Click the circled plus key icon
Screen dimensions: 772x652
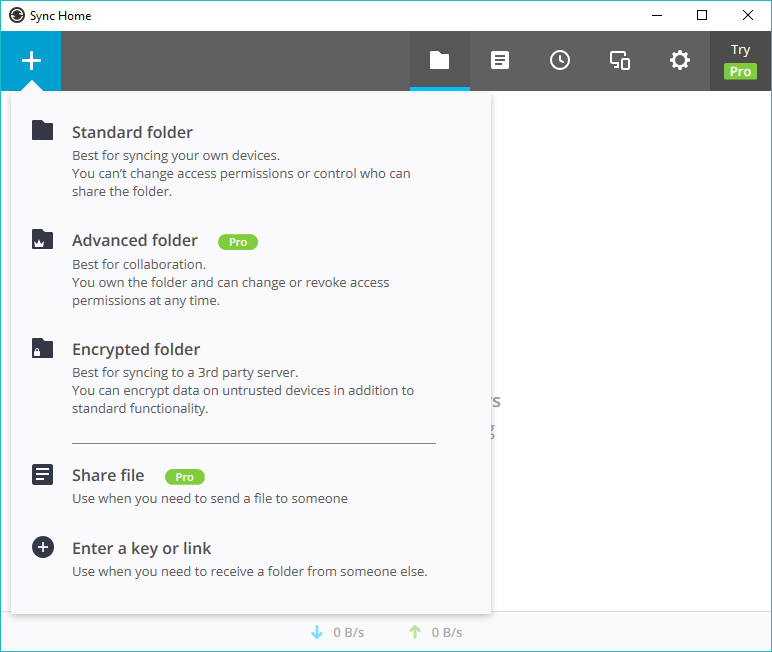click(42, 547)
